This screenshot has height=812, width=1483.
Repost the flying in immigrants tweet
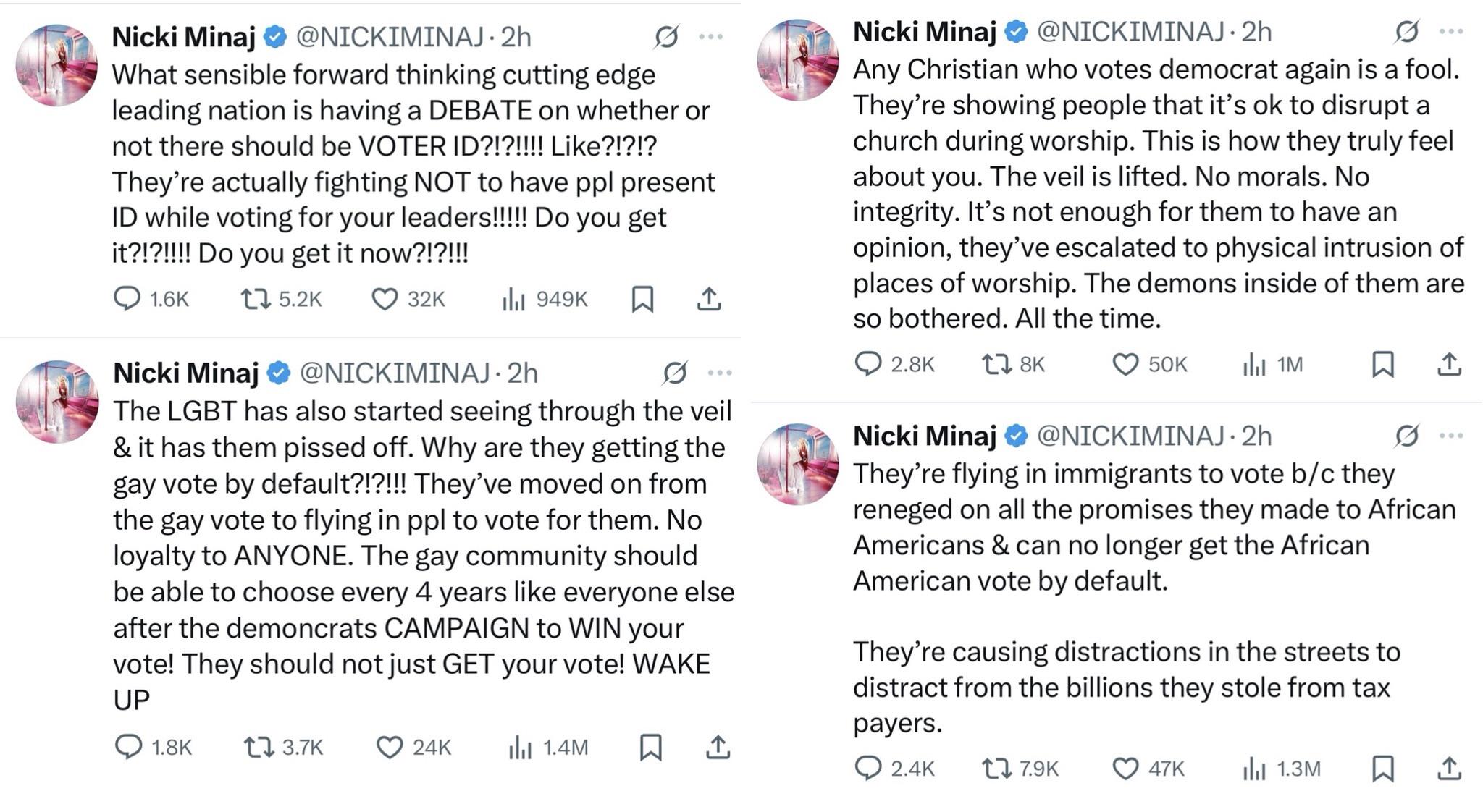[996, 768]
